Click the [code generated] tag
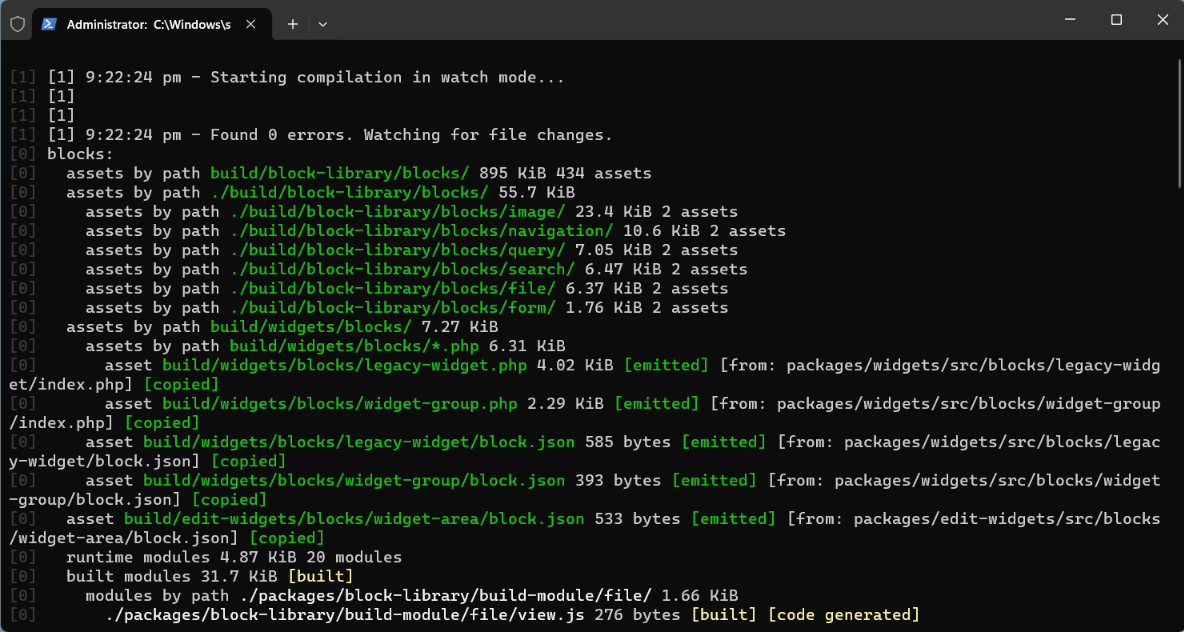This screenshot has width=1184, height=632. point(842,615)
